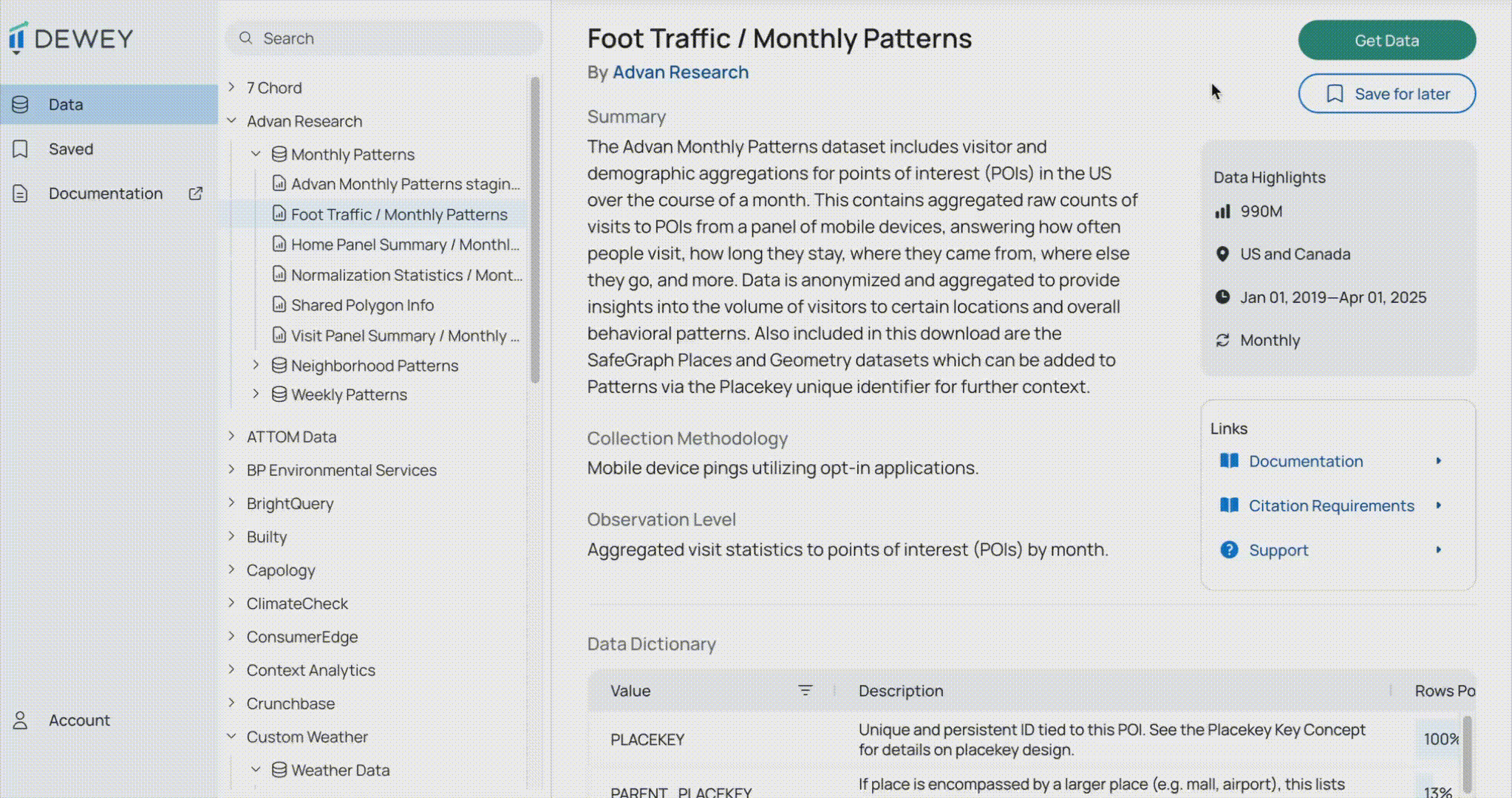Expand the Neighborhood Patterns group
1512x798 pixels.
[256, 365]
